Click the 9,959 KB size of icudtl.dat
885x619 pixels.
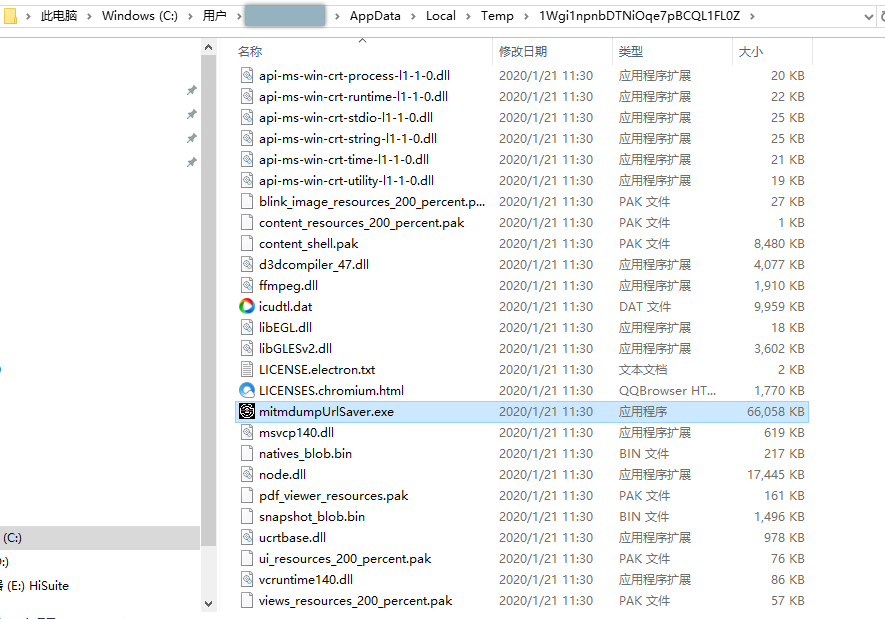779,306
